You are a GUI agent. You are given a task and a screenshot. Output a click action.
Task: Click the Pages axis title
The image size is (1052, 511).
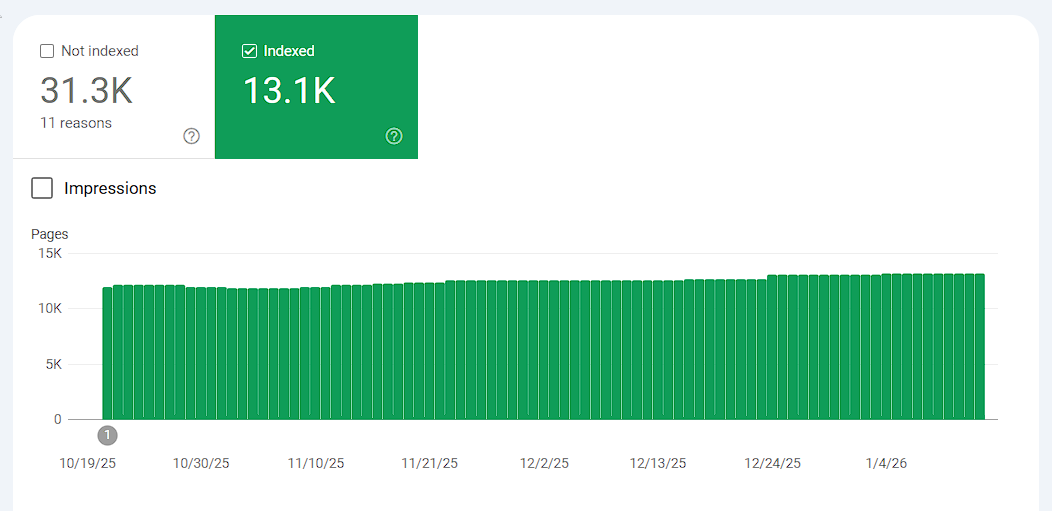(x=50, y=234)
